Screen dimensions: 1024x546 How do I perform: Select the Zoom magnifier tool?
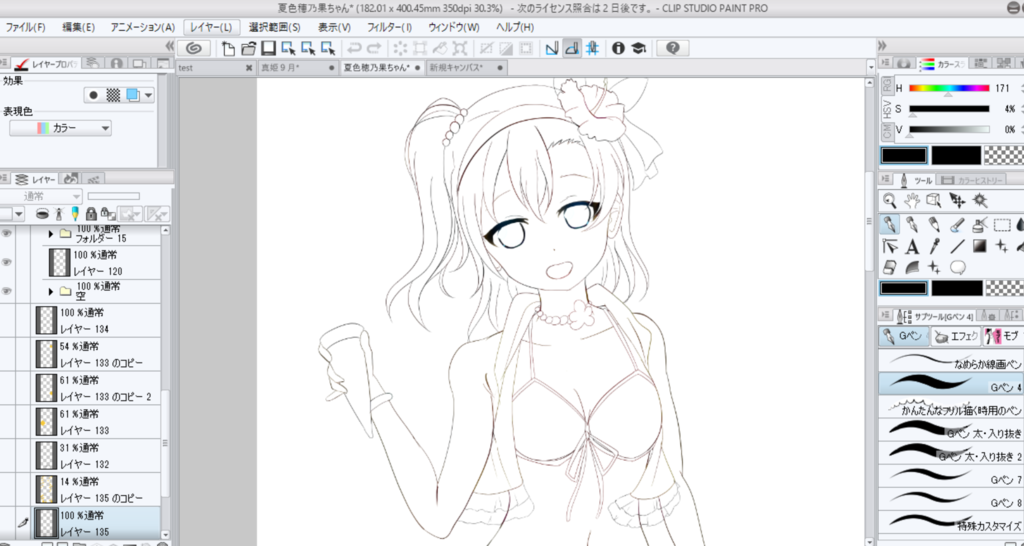889,201
